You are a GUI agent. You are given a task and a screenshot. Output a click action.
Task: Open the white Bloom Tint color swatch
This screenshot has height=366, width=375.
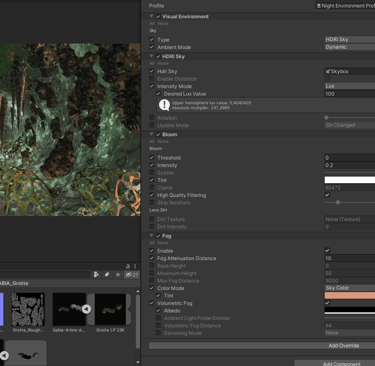(350, 180)
